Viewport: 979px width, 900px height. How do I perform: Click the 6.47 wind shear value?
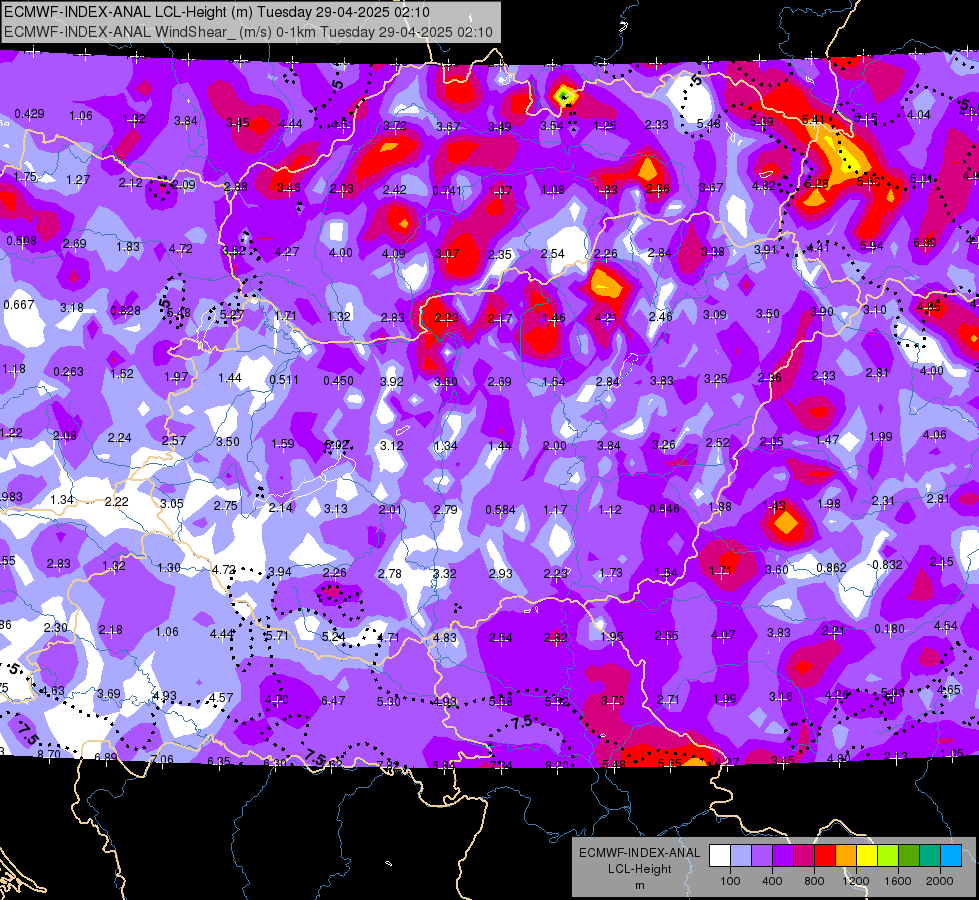(333, 701)
